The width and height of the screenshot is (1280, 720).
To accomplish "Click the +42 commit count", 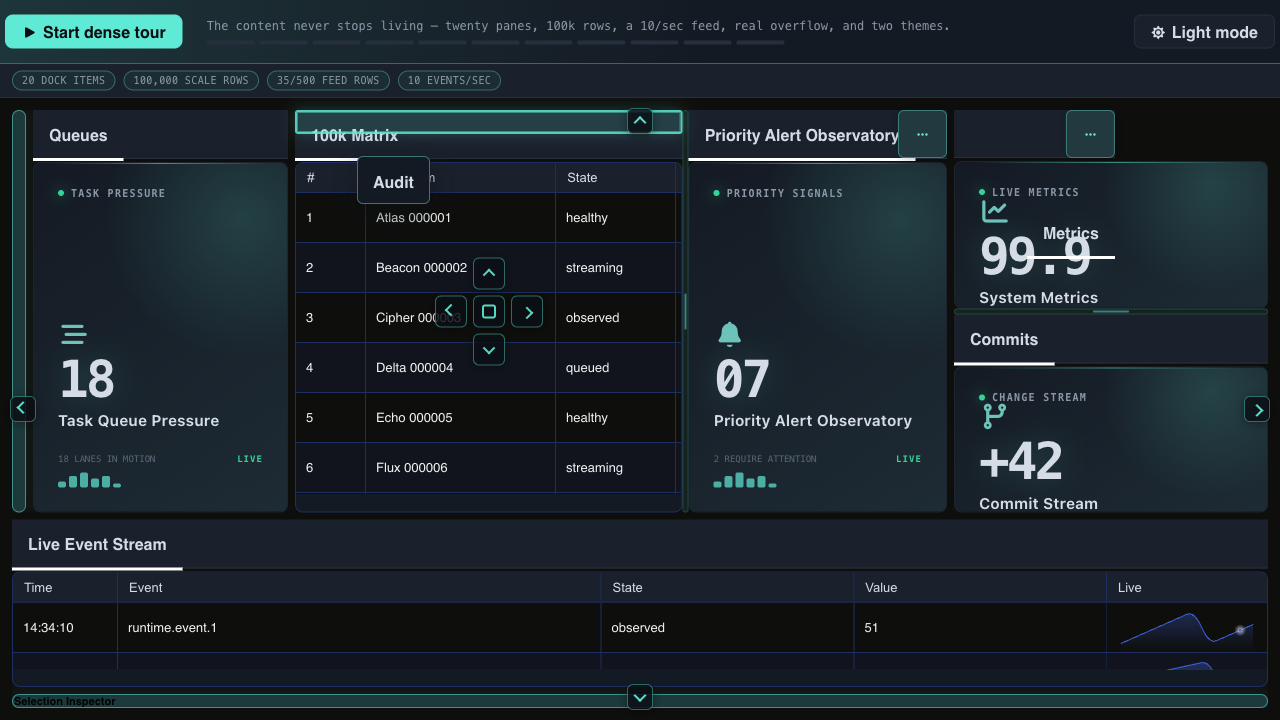I will pos(1020,461).
